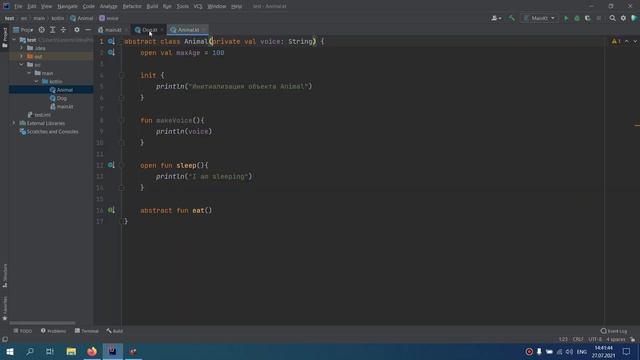Open IDE settings gear in top toolbar

point(623,18)
